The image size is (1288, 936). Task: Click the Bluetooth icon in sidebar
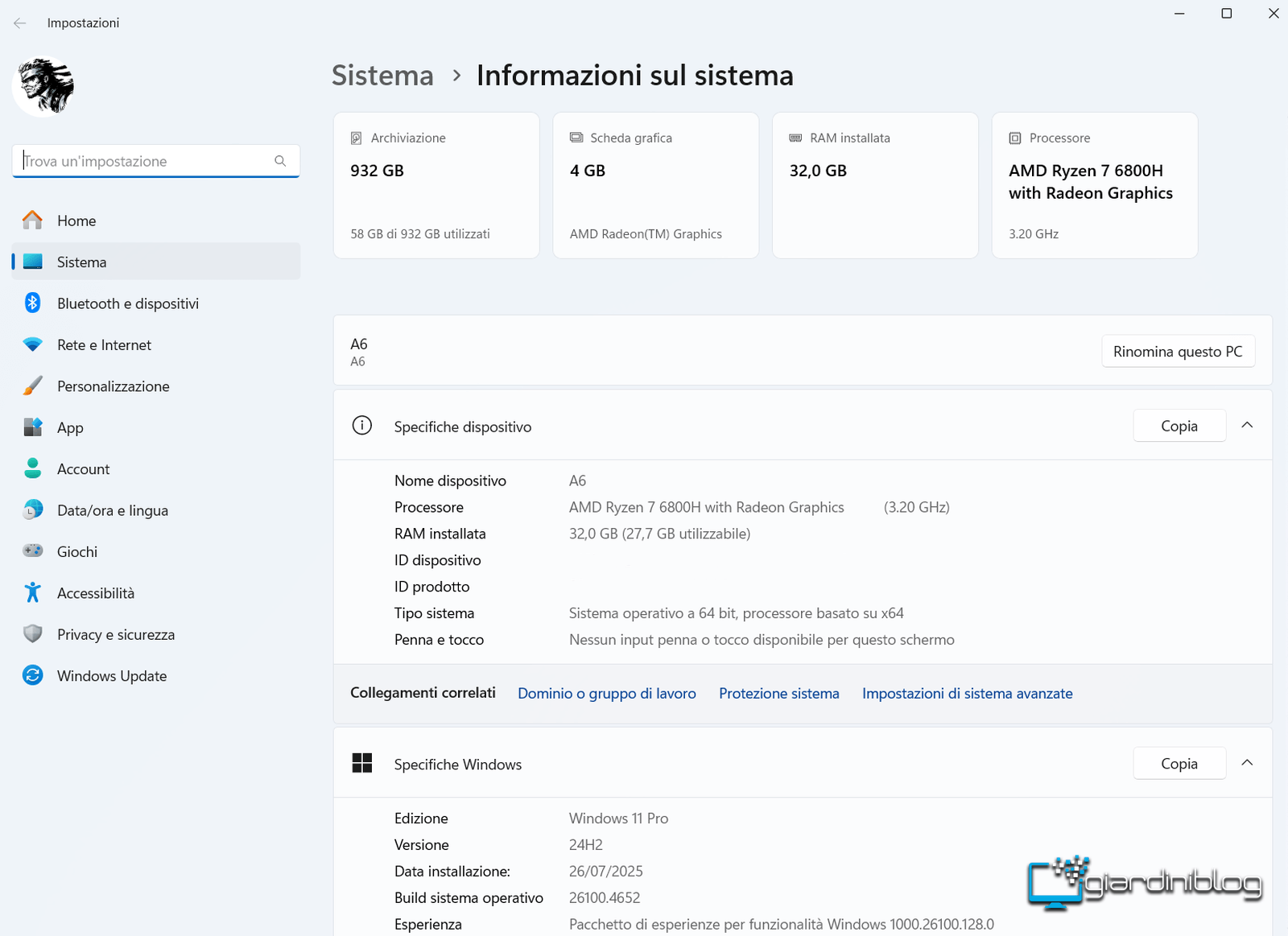tap(33, 303)
